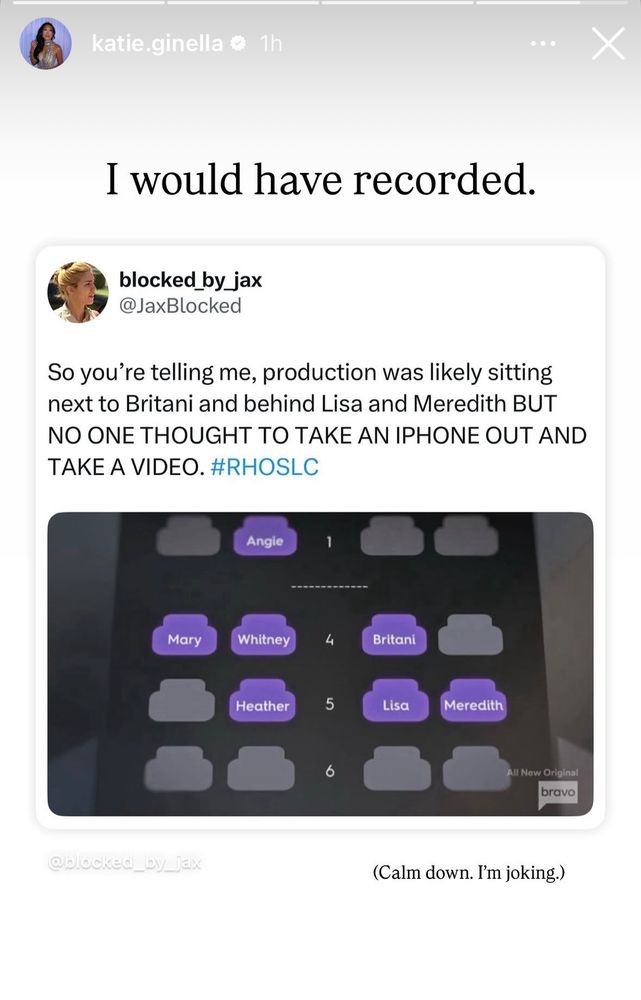Viewport: 641px width, 1000px height.
Task: Close the story with the X
Action: tap(608, 43)
